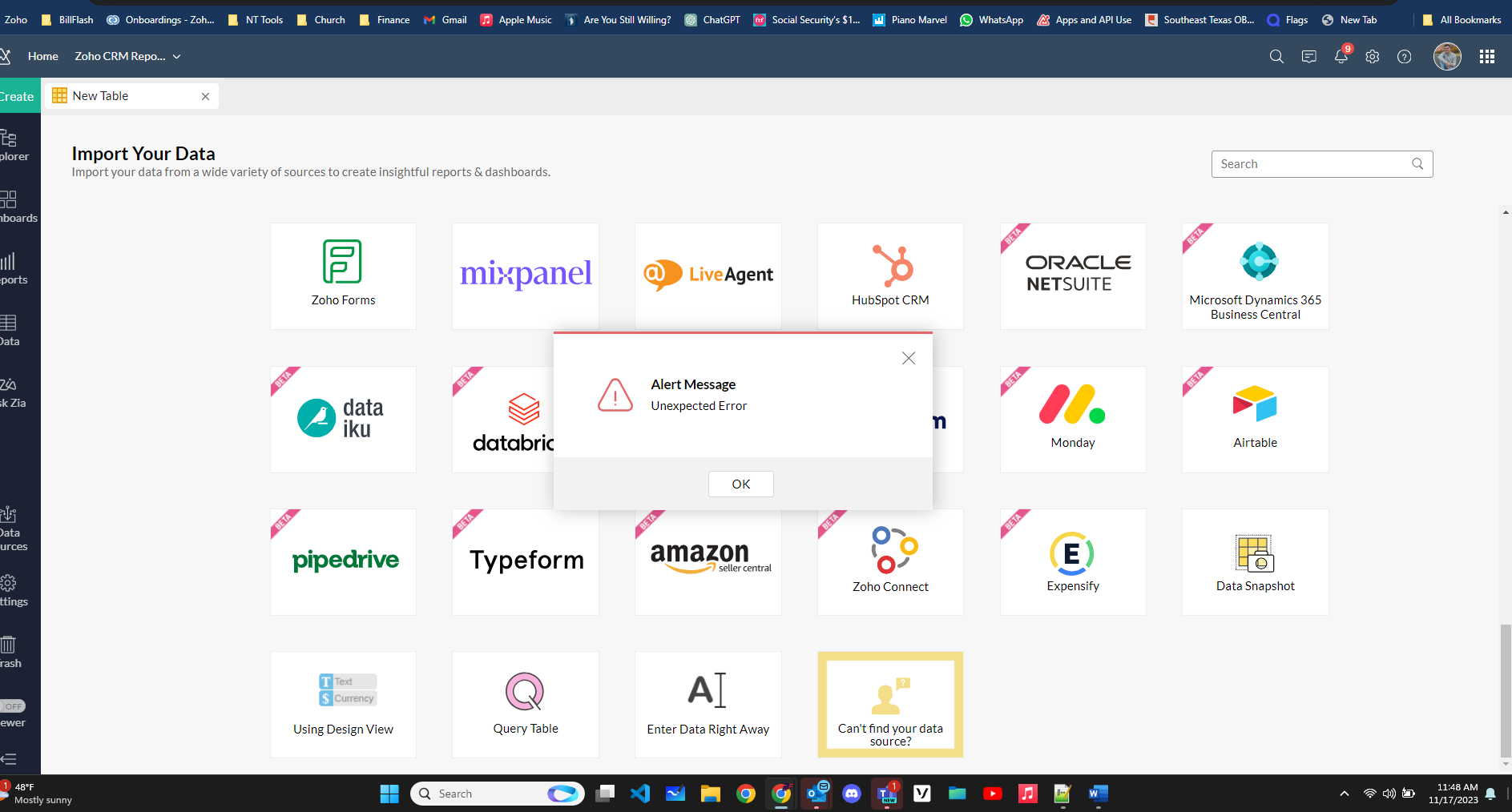Collapse the left sidebar panel
The image size is (1512, 812).
pos(9,759)
